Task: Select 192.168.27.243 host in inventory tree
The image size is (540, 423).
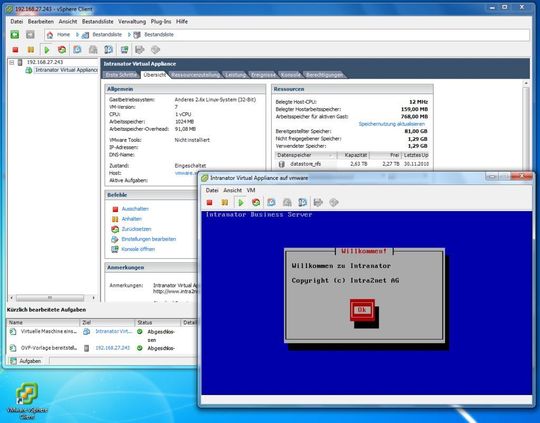Action: [45, 62]
